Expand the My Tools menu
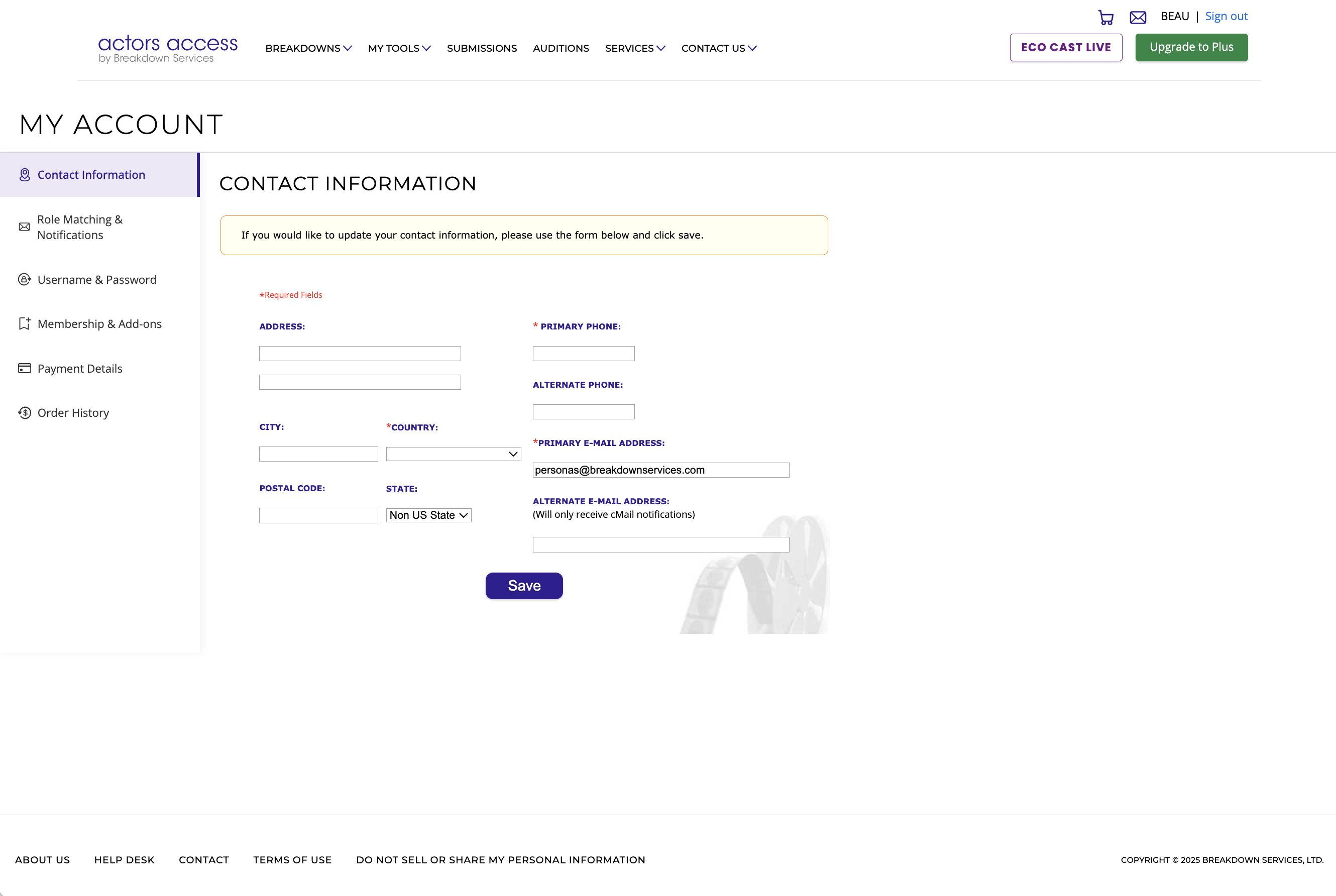 [x=399, y=49]
